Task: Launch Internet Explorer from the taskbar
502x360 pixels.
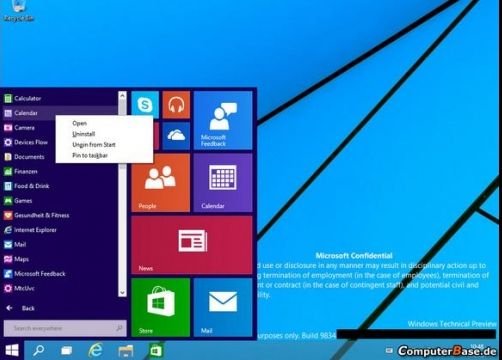Action: [x=95, y=350]
